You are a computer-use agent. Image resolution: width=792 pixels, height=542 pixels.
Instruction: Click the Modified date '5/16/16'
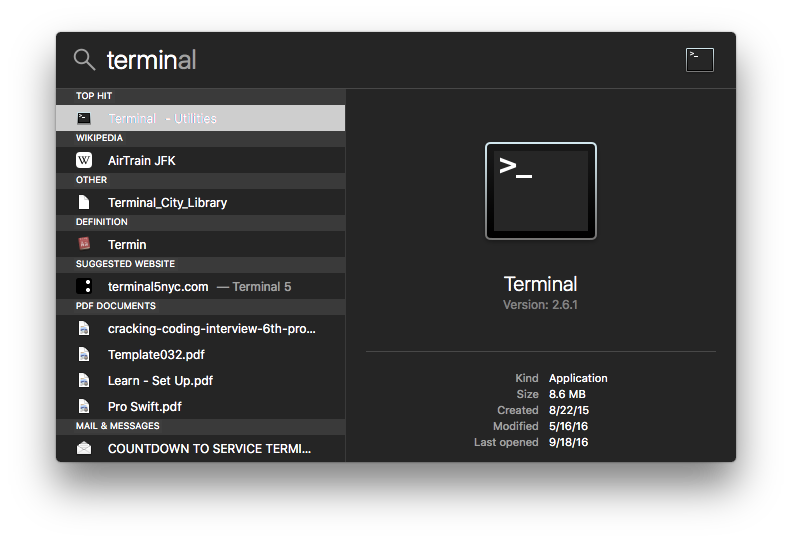[x=568, y=426]
